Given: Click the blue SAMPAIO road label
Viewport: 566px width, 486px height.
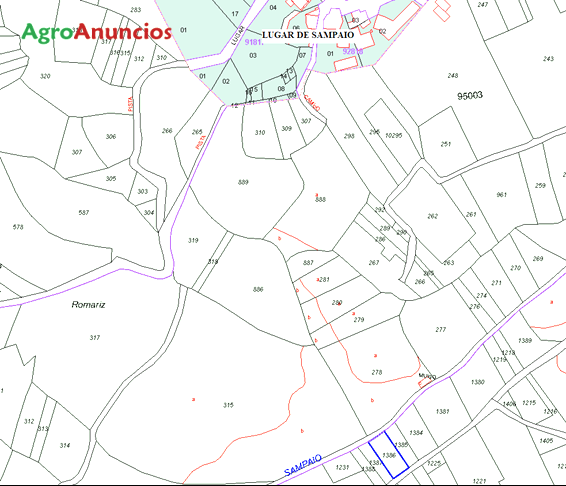Looking at the screenshot, I should click(302, 465).
